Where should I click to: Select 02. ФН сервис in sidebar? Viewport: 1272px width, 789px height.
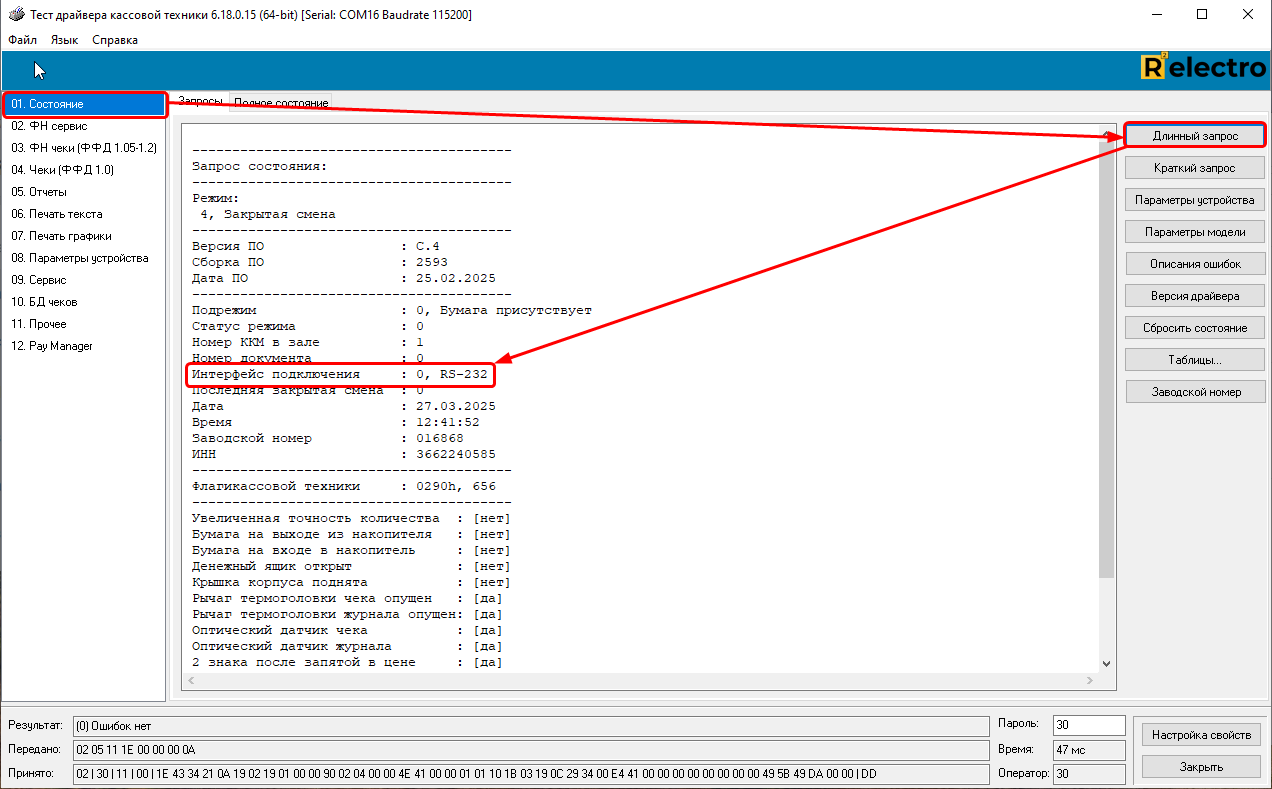tap(49, 126)
